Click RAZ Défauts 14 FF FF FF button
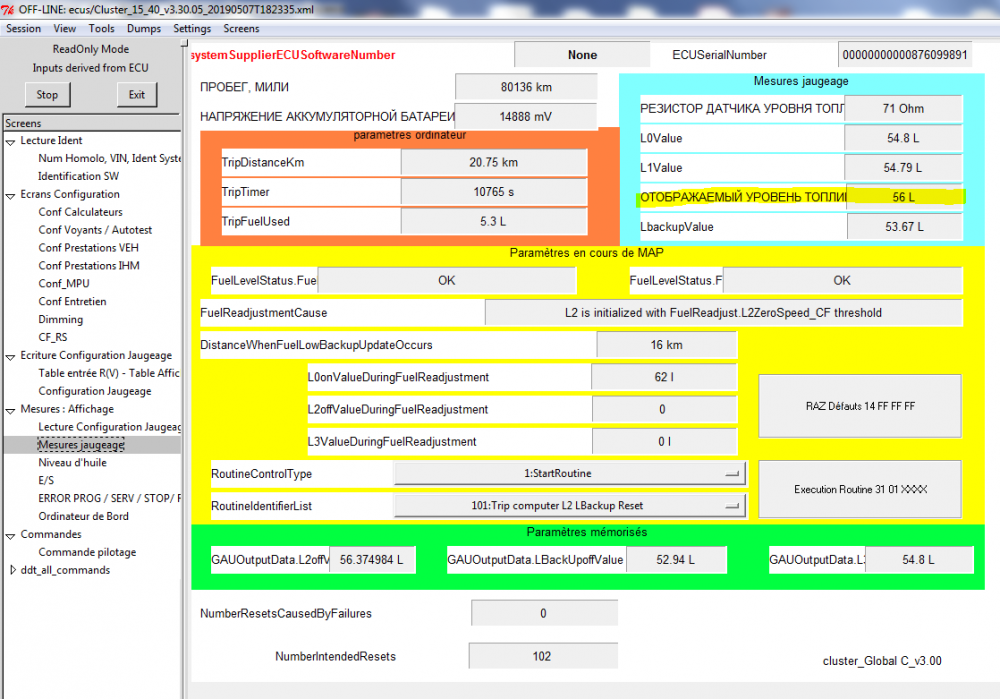 (x=860, y=406)
